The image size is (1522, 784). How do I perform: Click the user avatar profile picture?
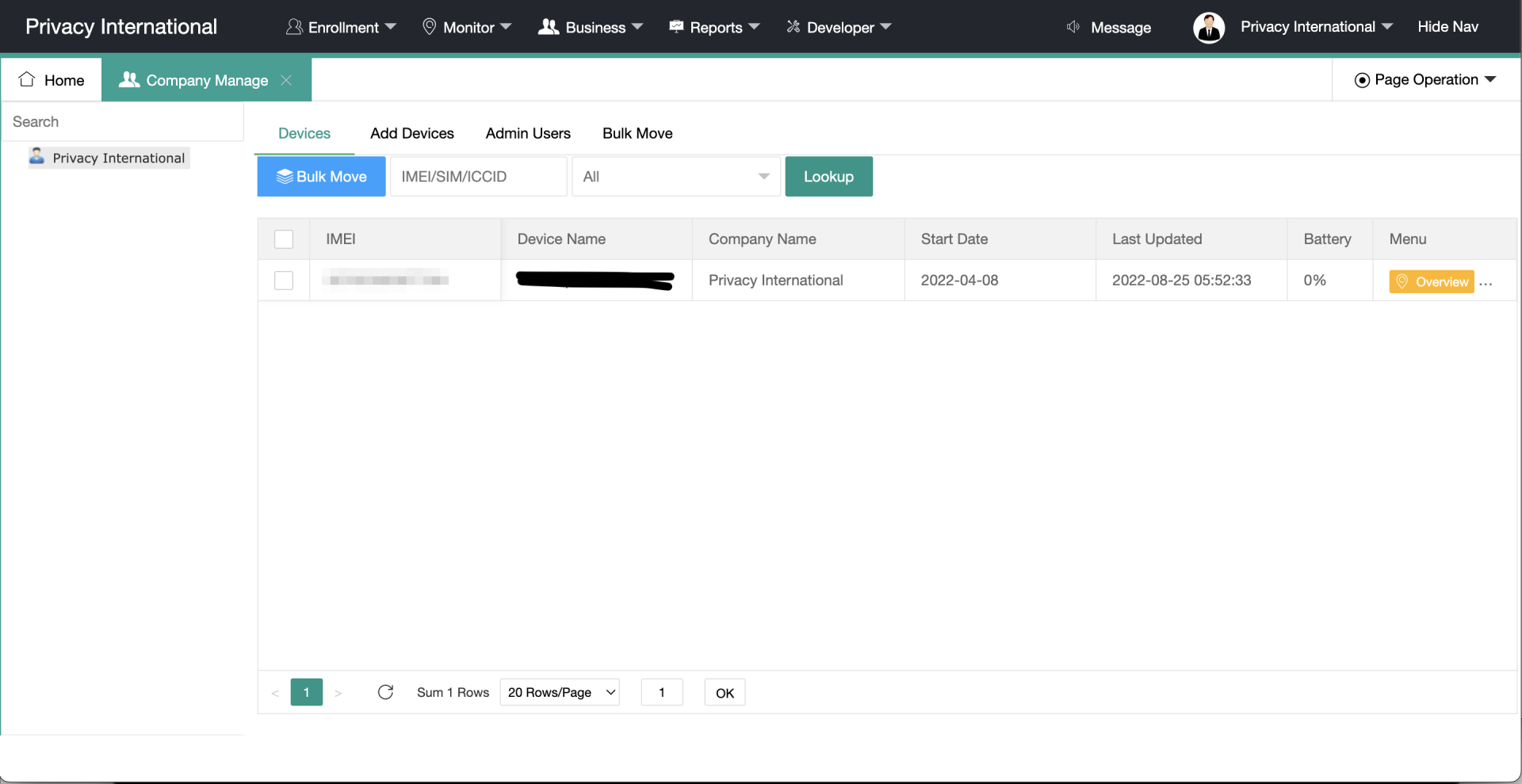1208,28
